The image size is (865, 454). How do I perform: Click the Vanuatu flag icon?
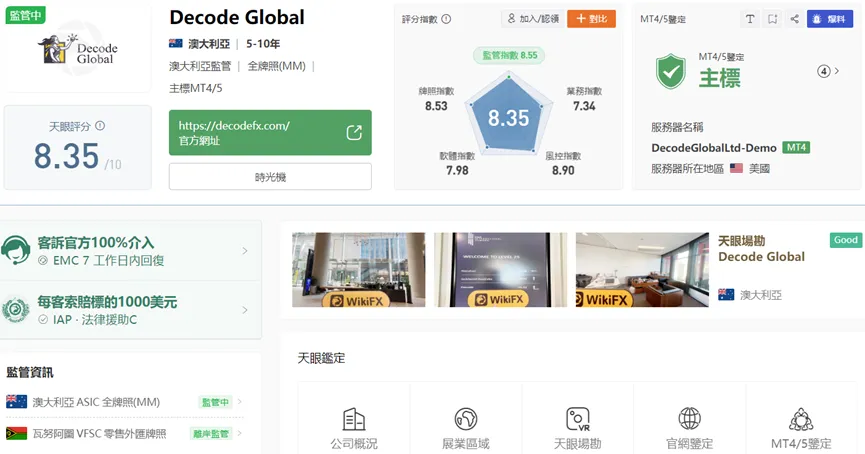click(16, 433)
